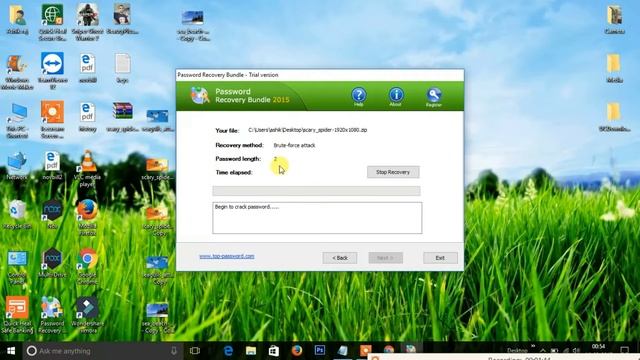This screenshot has width=640, height=360.
Task: Click the greyed-out Next button
Action: [385, 258]
